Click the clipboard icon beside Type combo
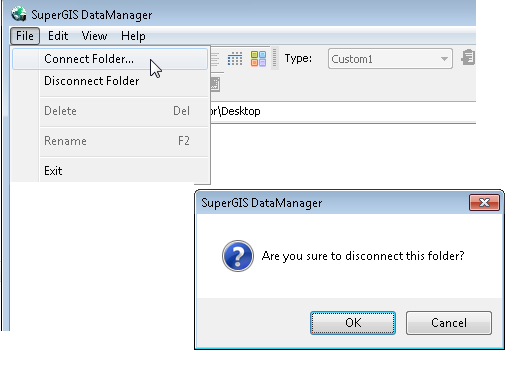This screenshot has height=372, width=516. coord(468,58)
